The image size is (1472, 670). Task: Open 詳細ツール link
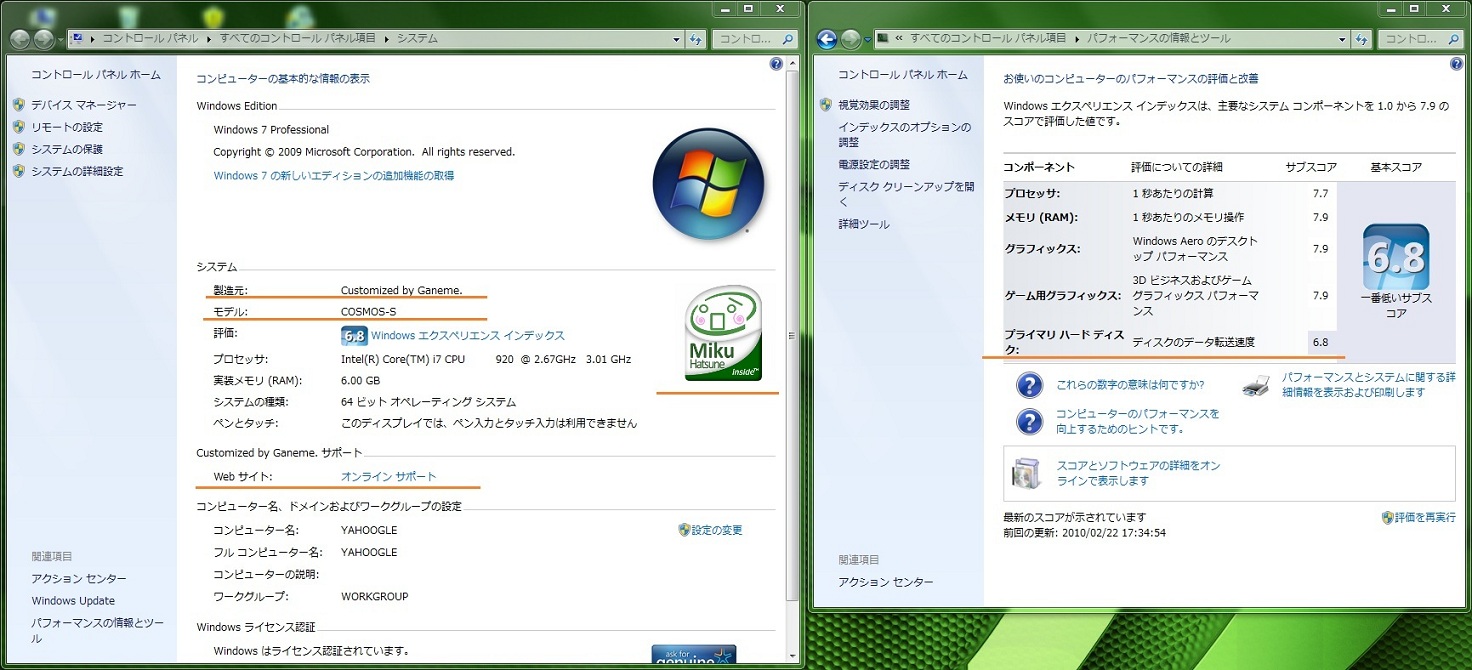(x=864, y=224)
